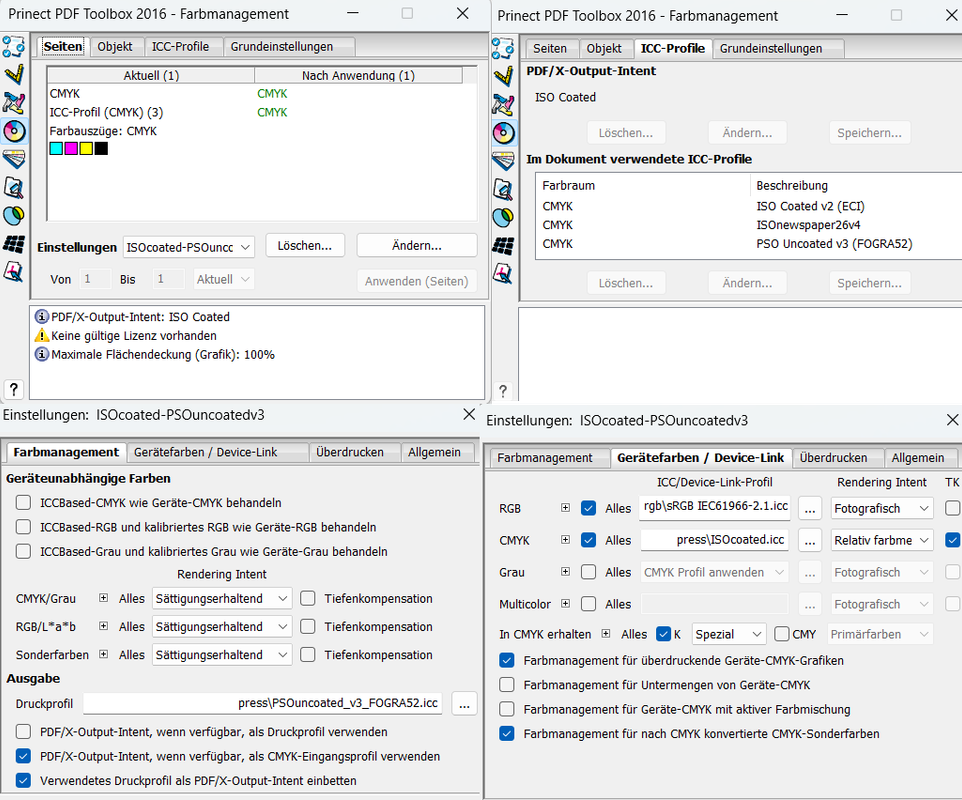Click the cyan separation swatch
This screenshot has width=962, height=800.
click(56, 148)
